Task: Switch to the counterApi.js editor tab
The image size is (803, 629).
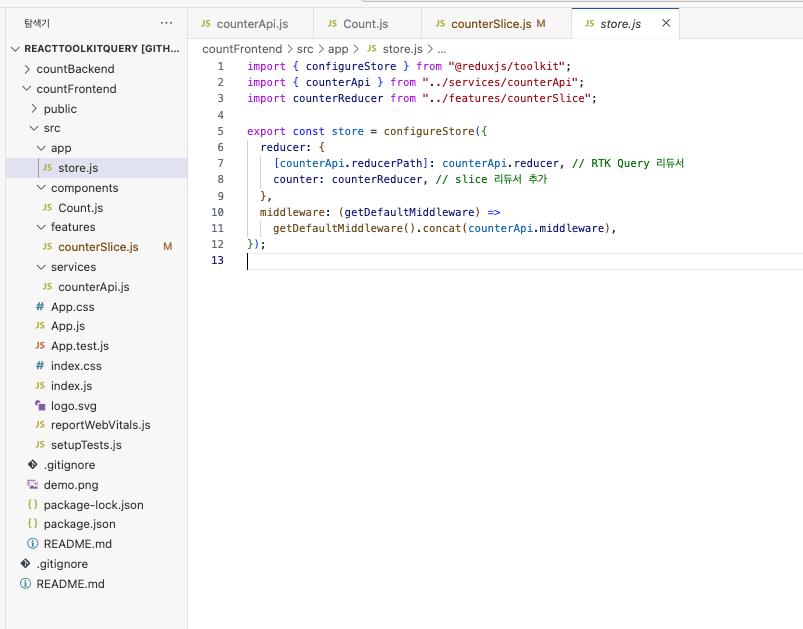Action: 250,24
